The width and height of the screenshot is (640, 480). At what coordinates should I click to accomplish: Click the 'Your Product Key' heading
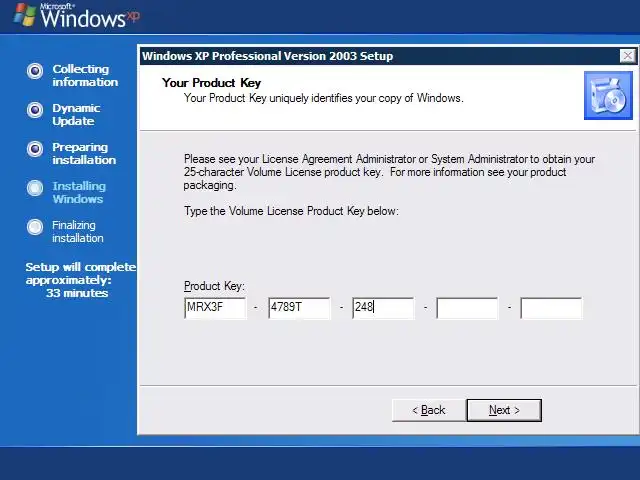(x=211, y=83)
